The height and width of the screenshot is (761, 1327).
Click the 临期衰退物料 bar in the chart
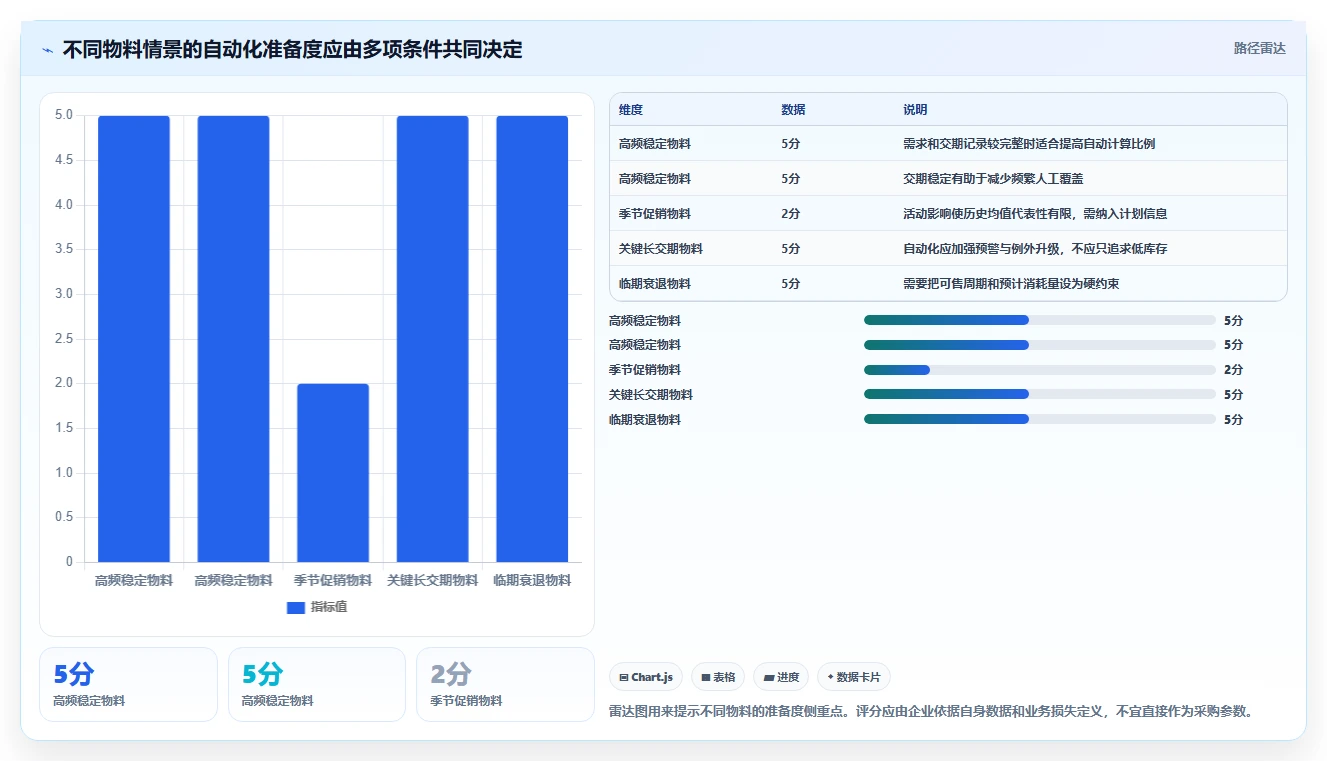[532, 339]
